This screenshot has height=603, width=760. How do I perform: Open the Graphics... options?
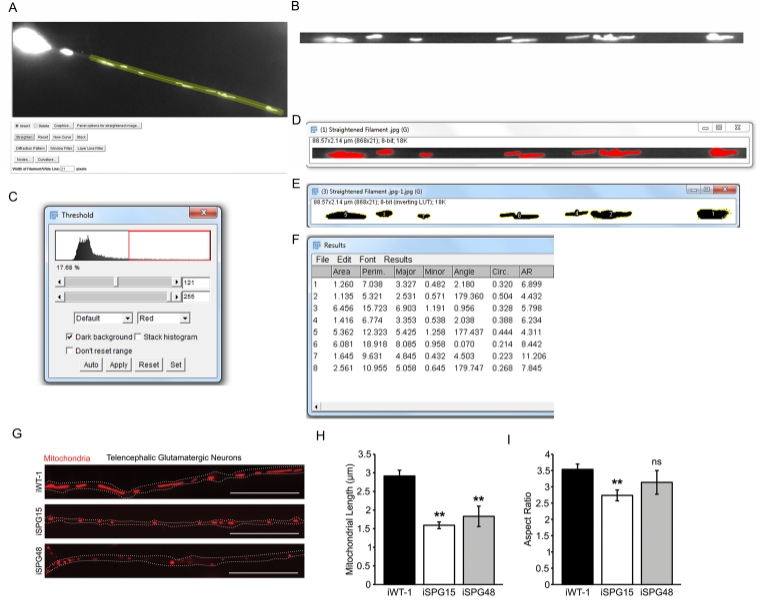(62, 126)
